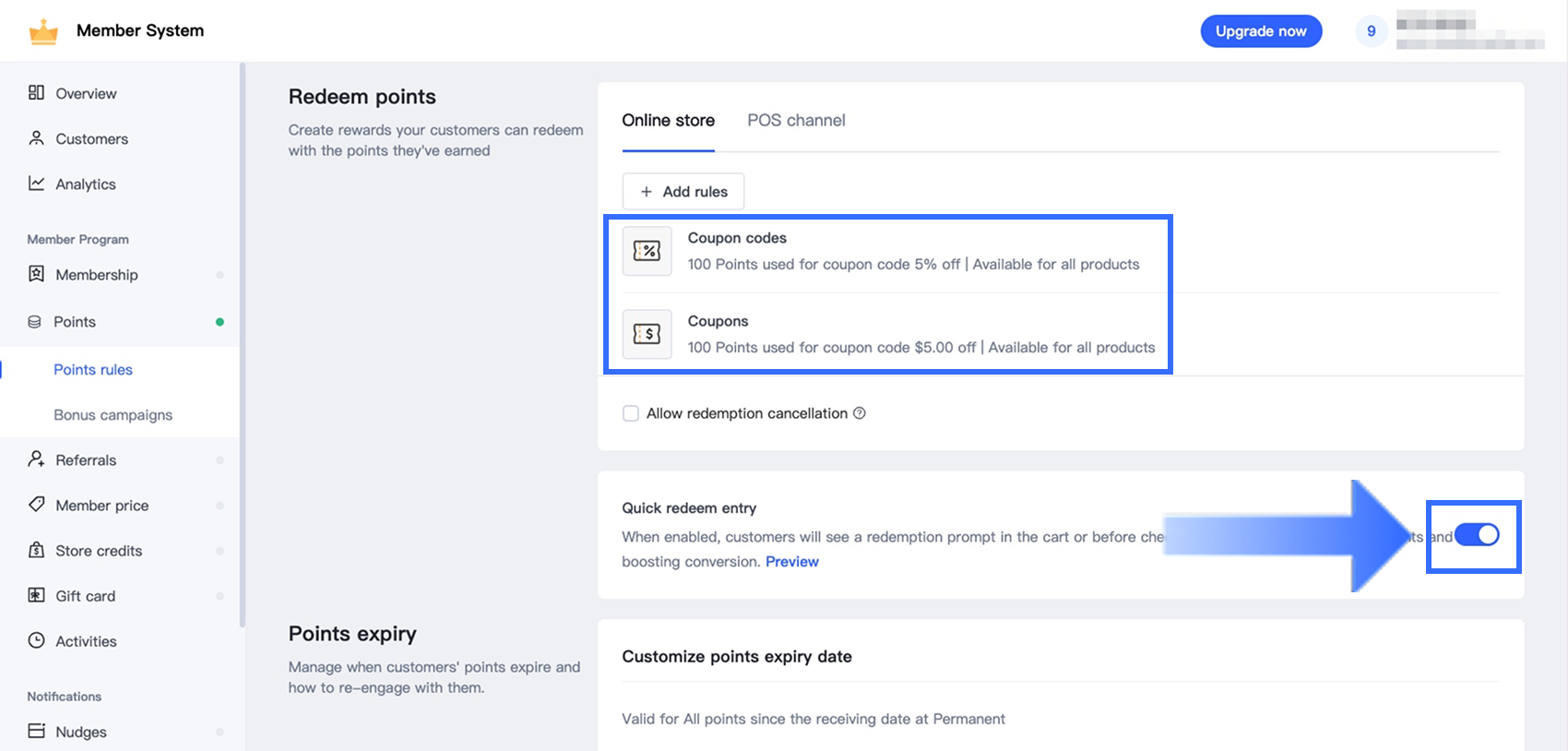
Task: Collapse the Points menu section
Action: point(74,322)
